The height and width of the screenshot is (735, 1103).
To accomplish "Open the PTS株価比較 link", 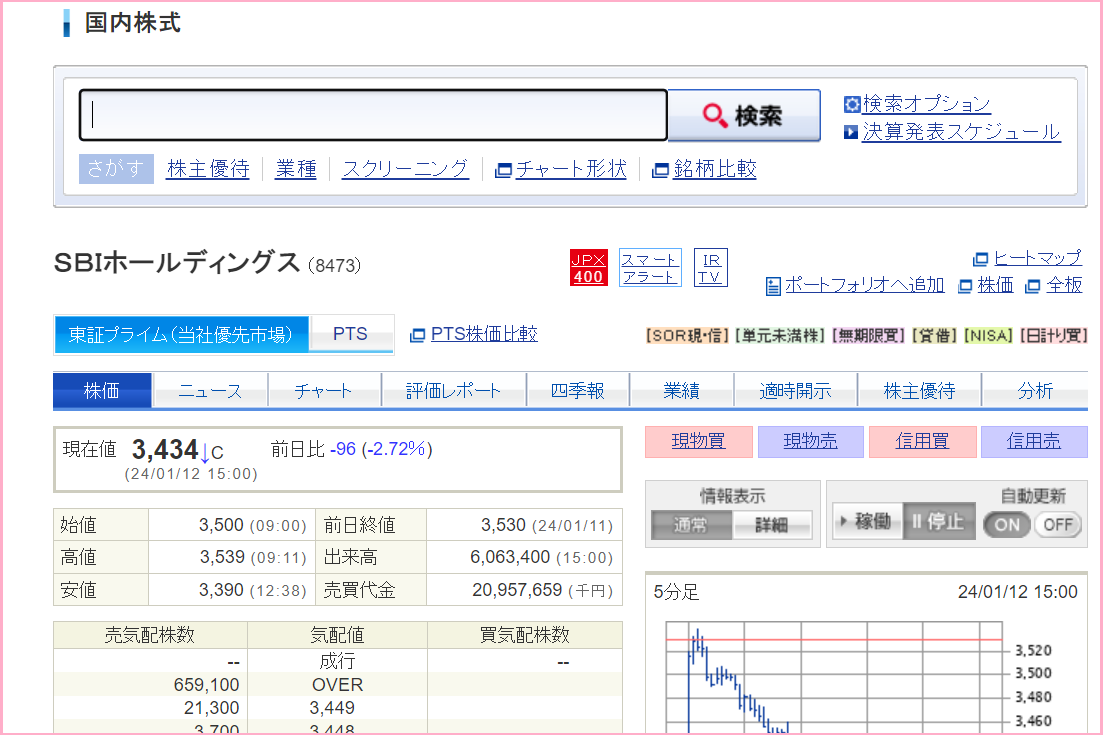I will pos(484,334).
